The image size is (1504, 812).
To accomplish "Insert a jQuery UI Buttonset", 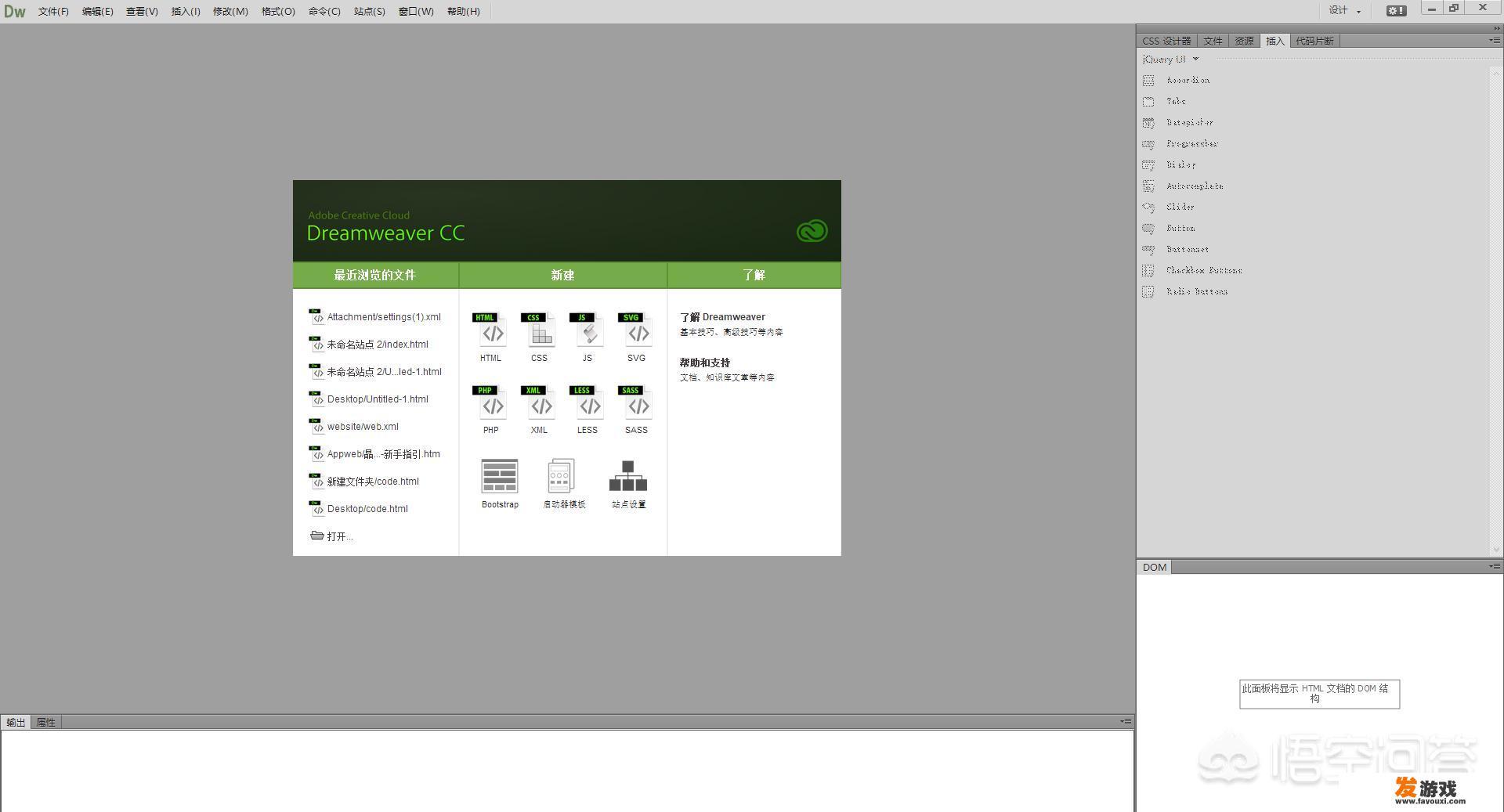I will click(1176, 249).
